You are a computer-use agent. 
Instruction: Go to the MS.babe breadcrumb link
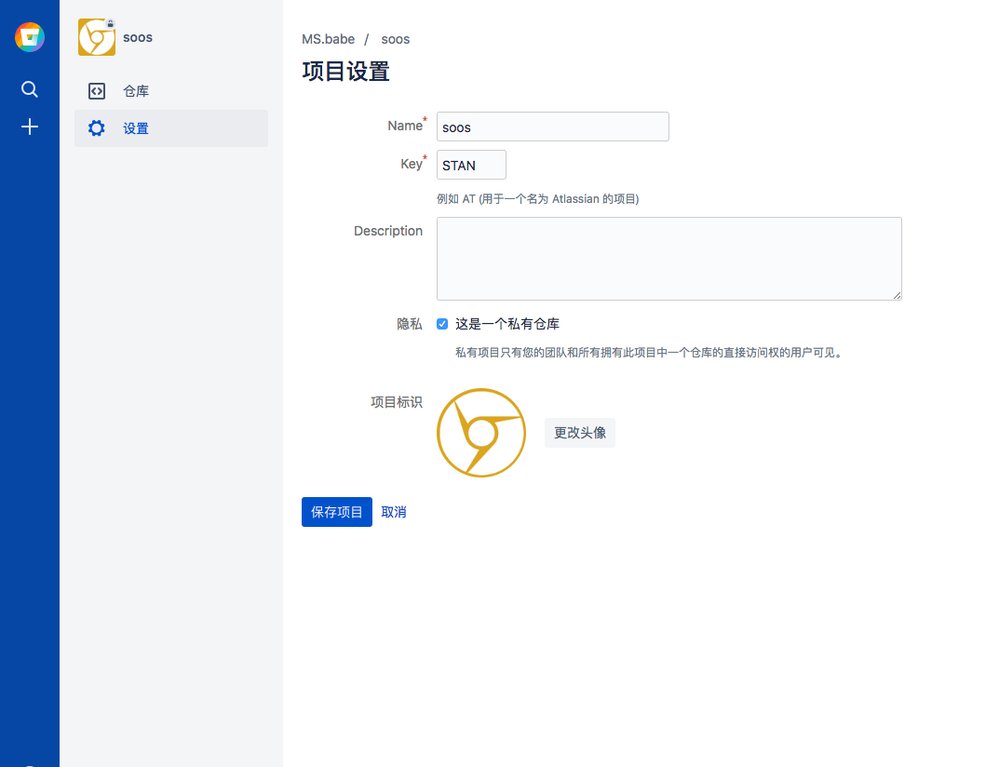coord(328,39)
